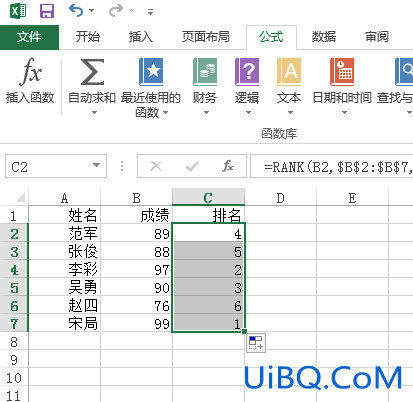Switch to the 开始 tab
The image size is (413, 402).
click(x=88, y=37)
